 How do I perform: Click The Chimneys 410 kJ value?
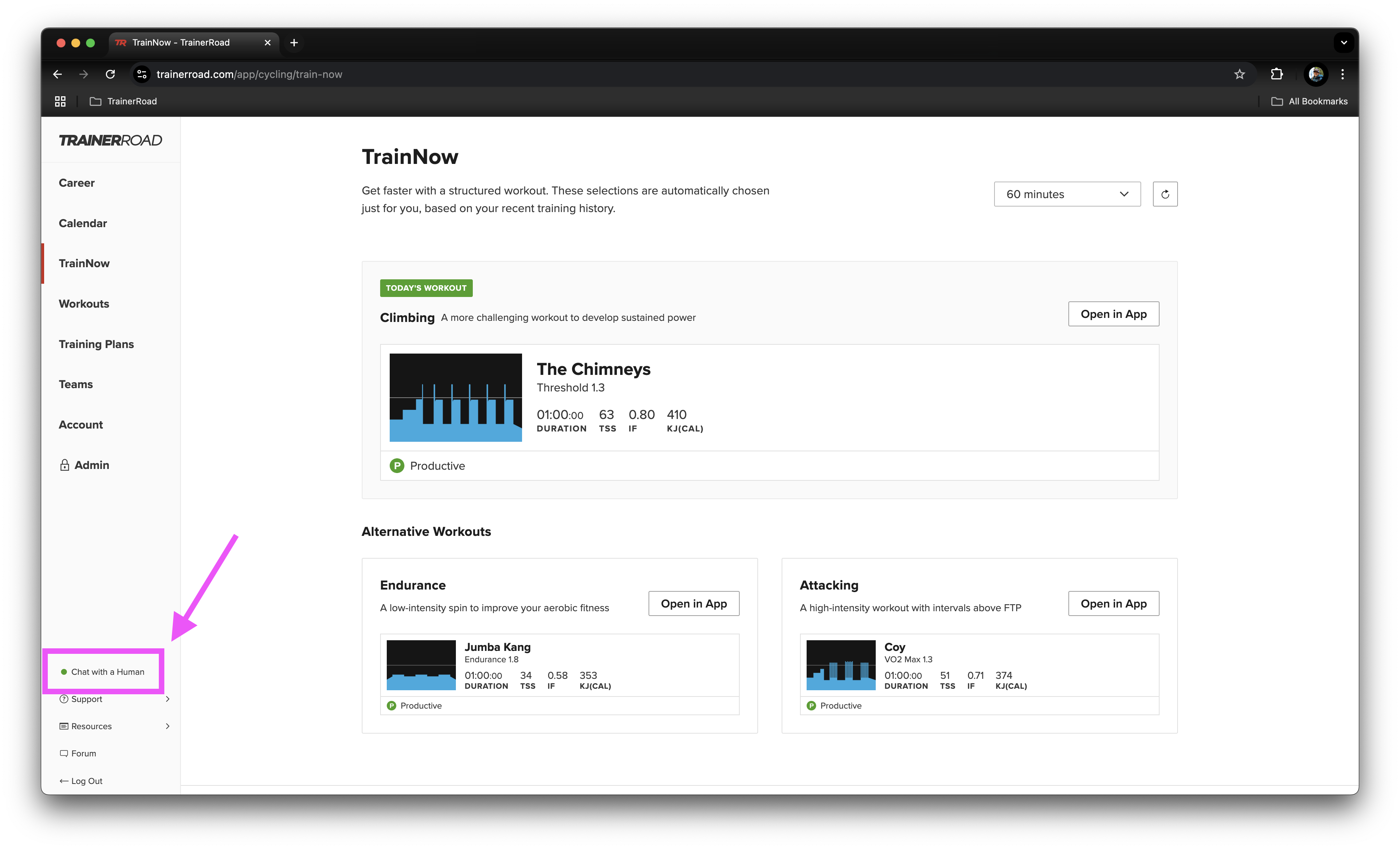(x=676, y=415)
